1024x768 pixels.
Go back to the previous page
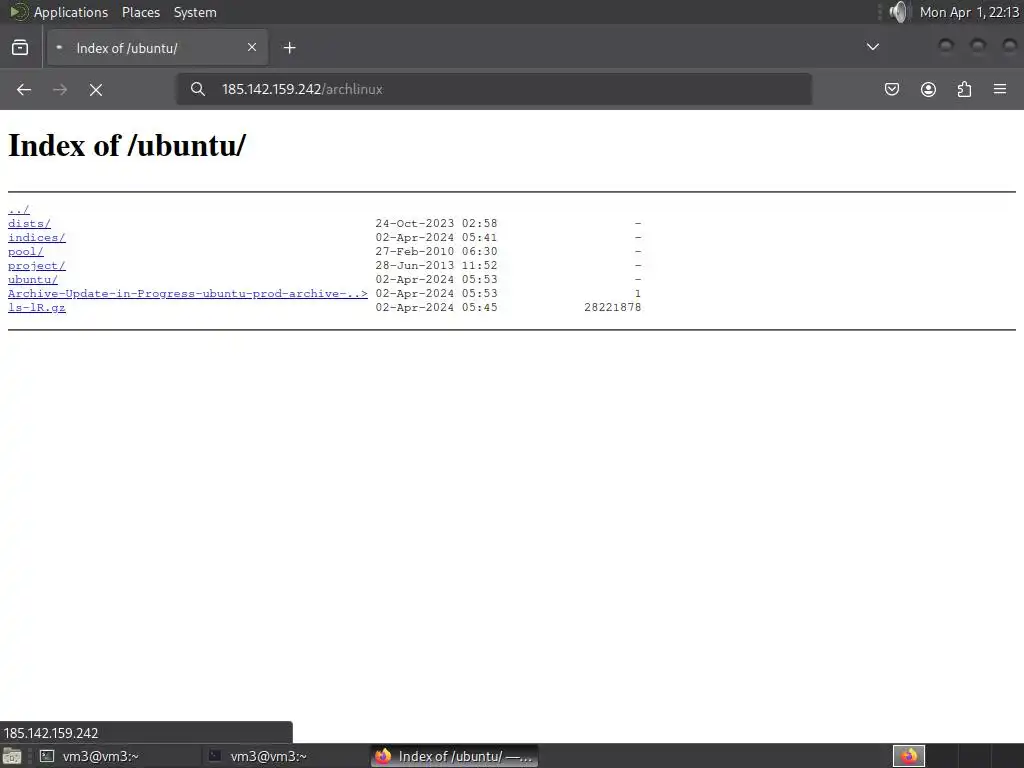pyautogui.click(x=24, y=89)
